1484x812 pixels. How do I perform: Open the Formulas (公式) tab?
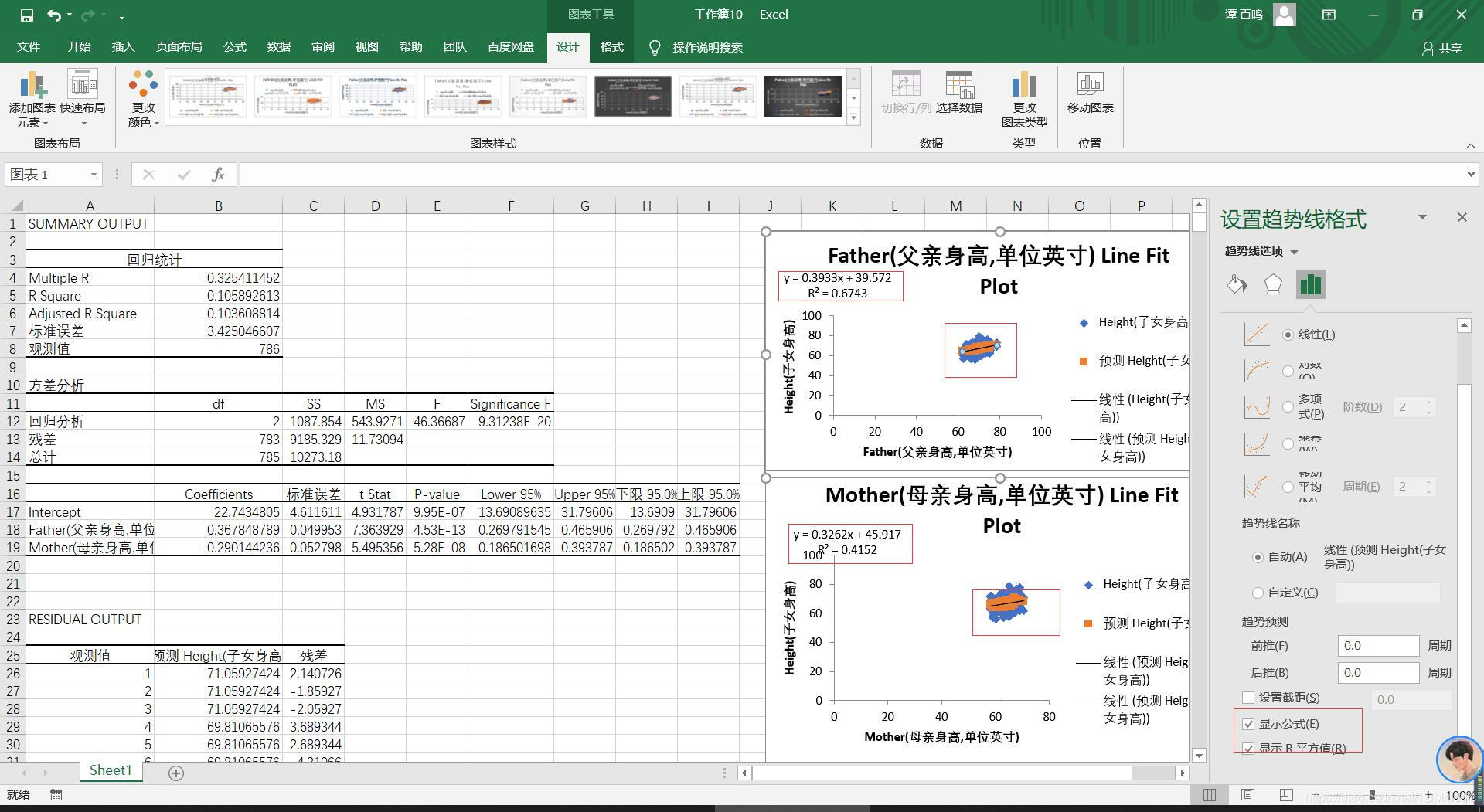[235, 47]
